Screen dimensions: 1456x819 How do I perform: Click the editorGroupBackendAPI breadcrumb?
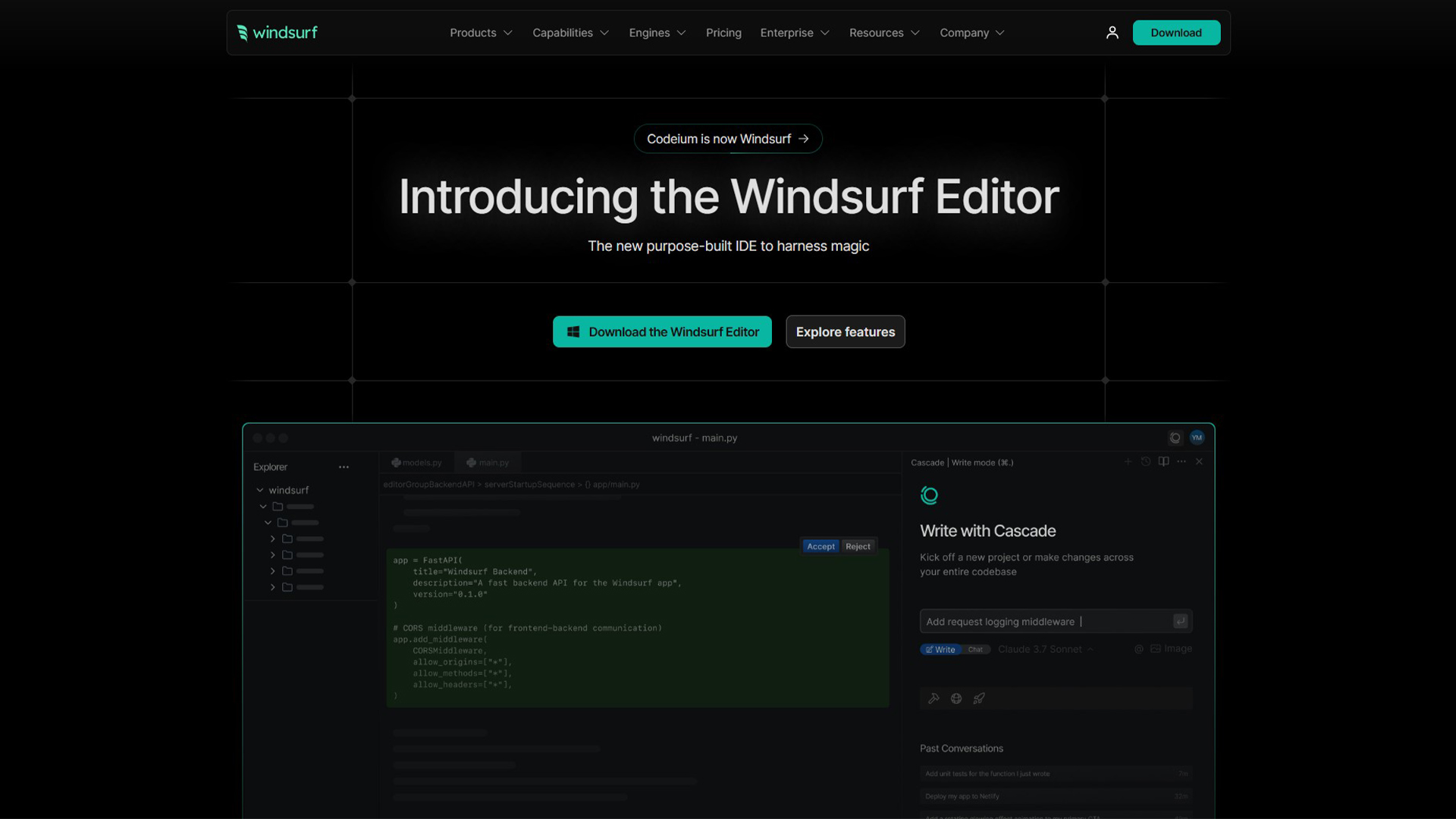point(428,485)
